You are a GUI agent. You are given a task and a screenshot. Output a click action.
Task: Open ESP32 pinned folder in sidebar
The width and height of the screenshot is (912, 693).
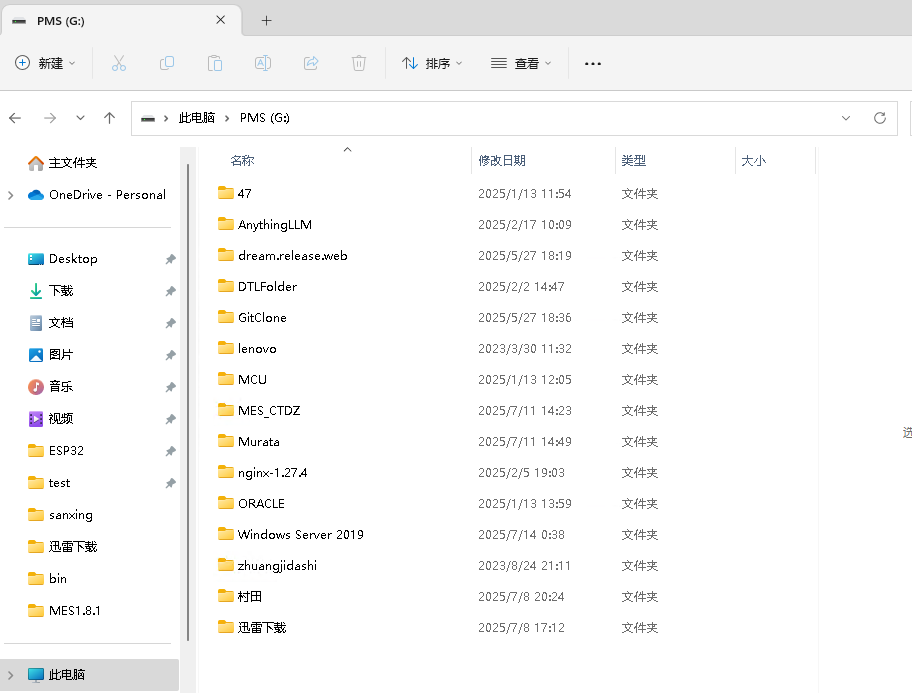tap(66, 451)
